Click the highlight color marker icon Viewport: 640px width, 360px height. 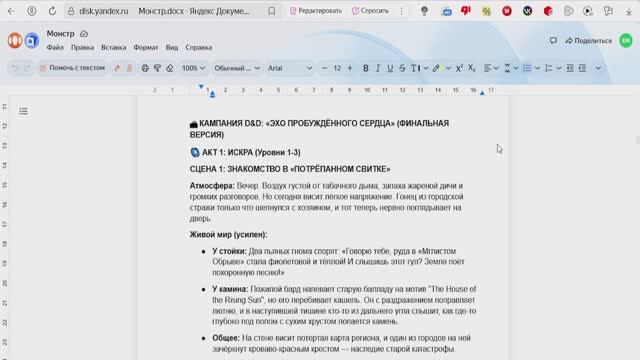tap(436, 68)
